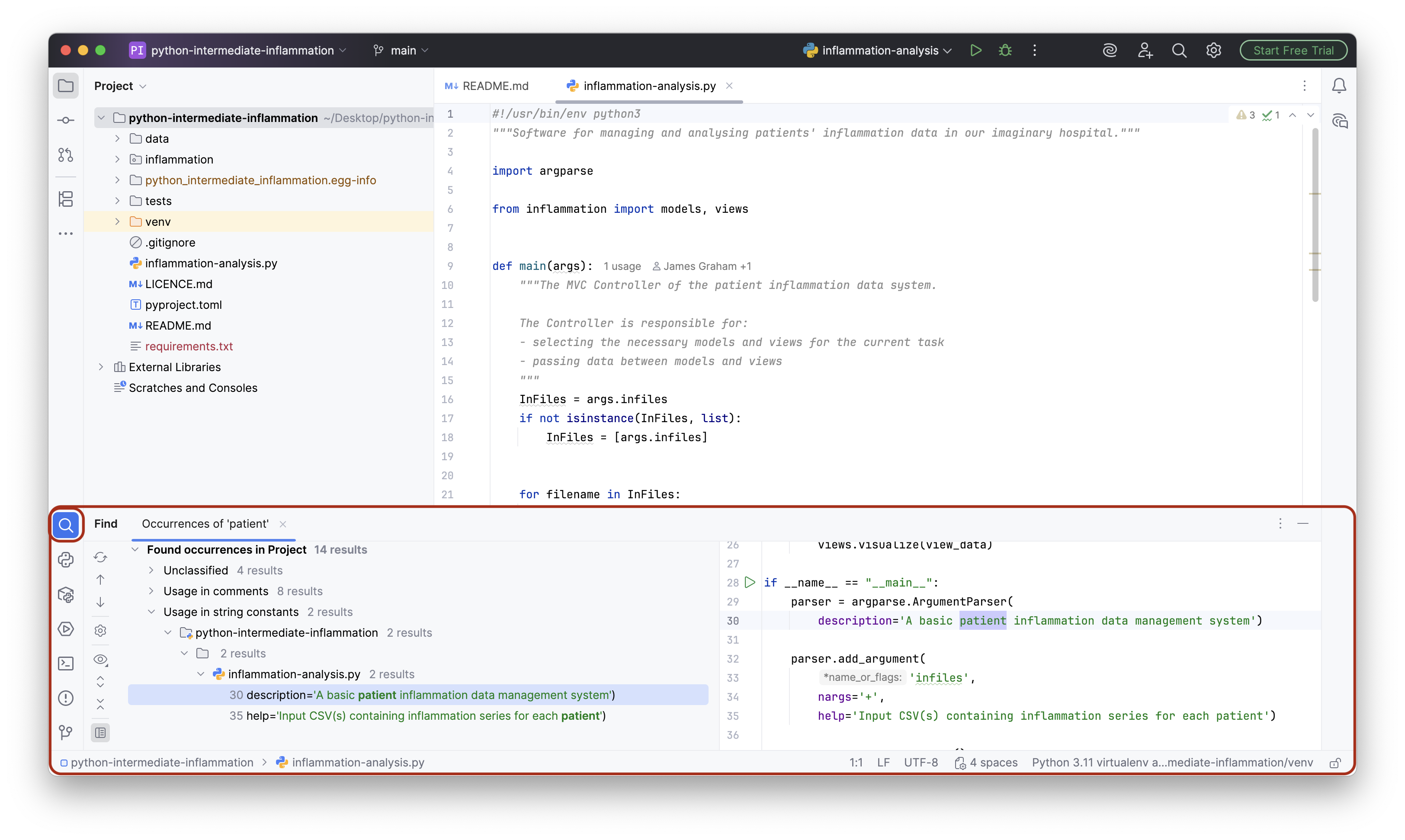Run the inflammation-analysis configuration
This screenshot has height=840, width=1405.
975,50
